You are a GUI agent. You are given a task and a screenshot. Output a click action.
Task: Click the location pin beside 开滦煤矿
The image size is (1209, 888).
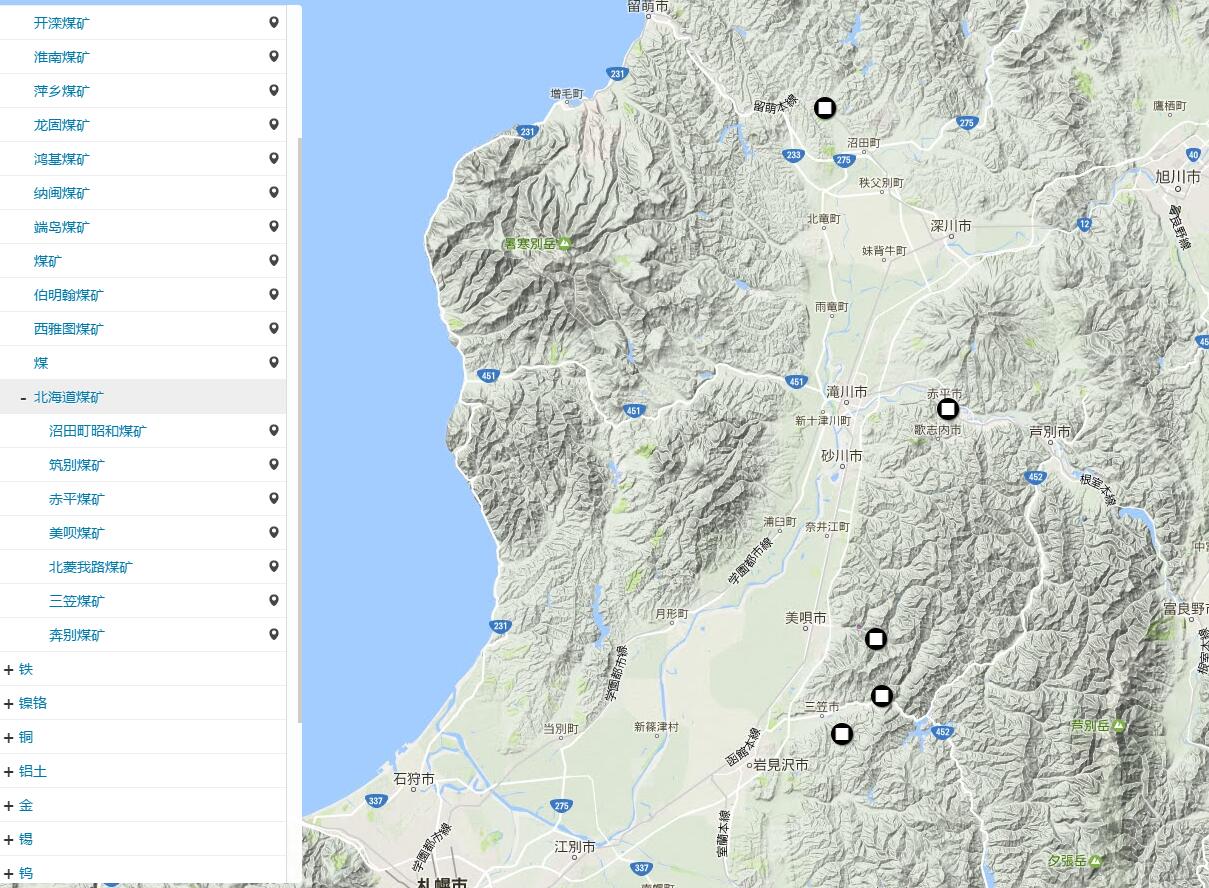click(273, 22)
